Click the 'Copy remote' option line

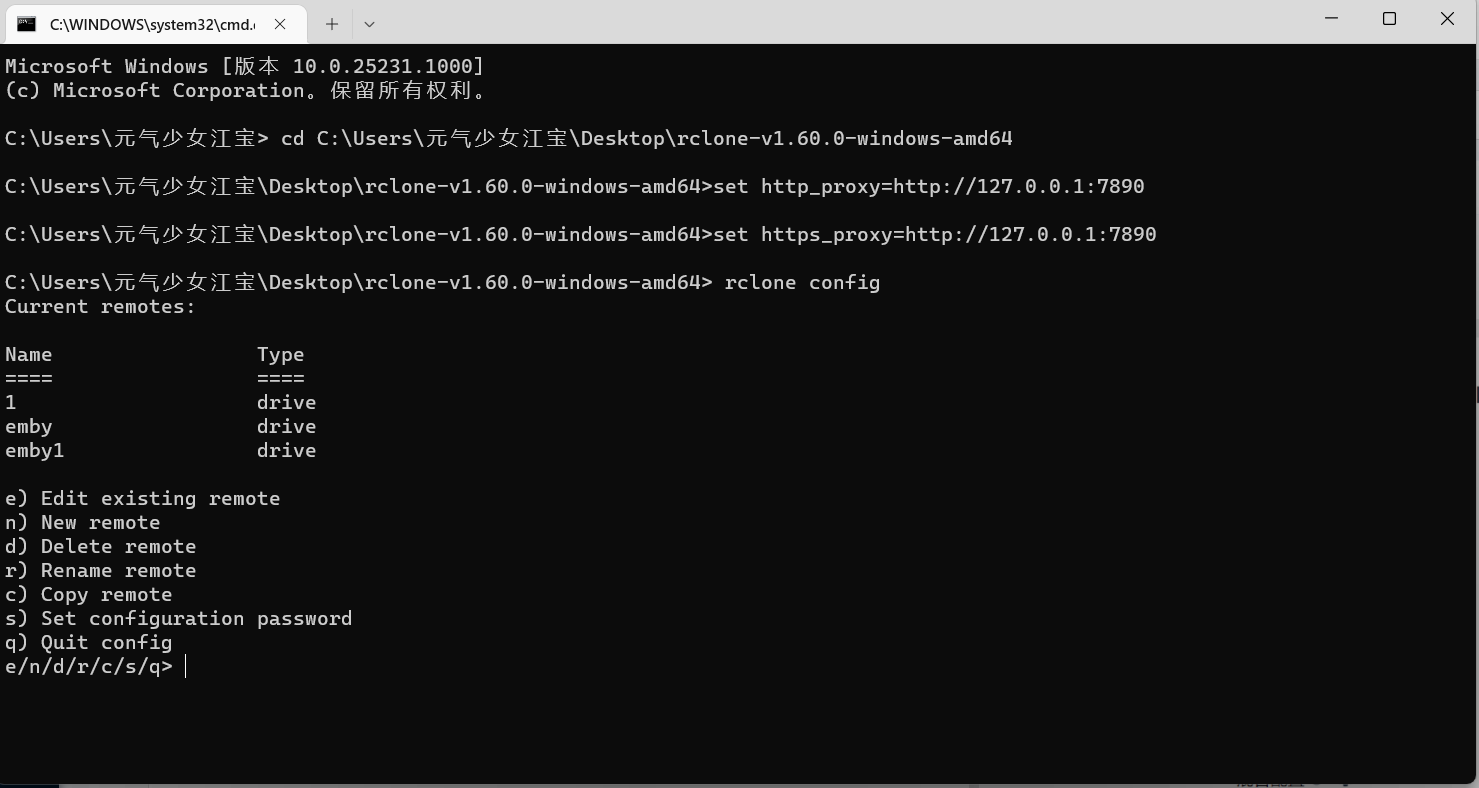88,594
